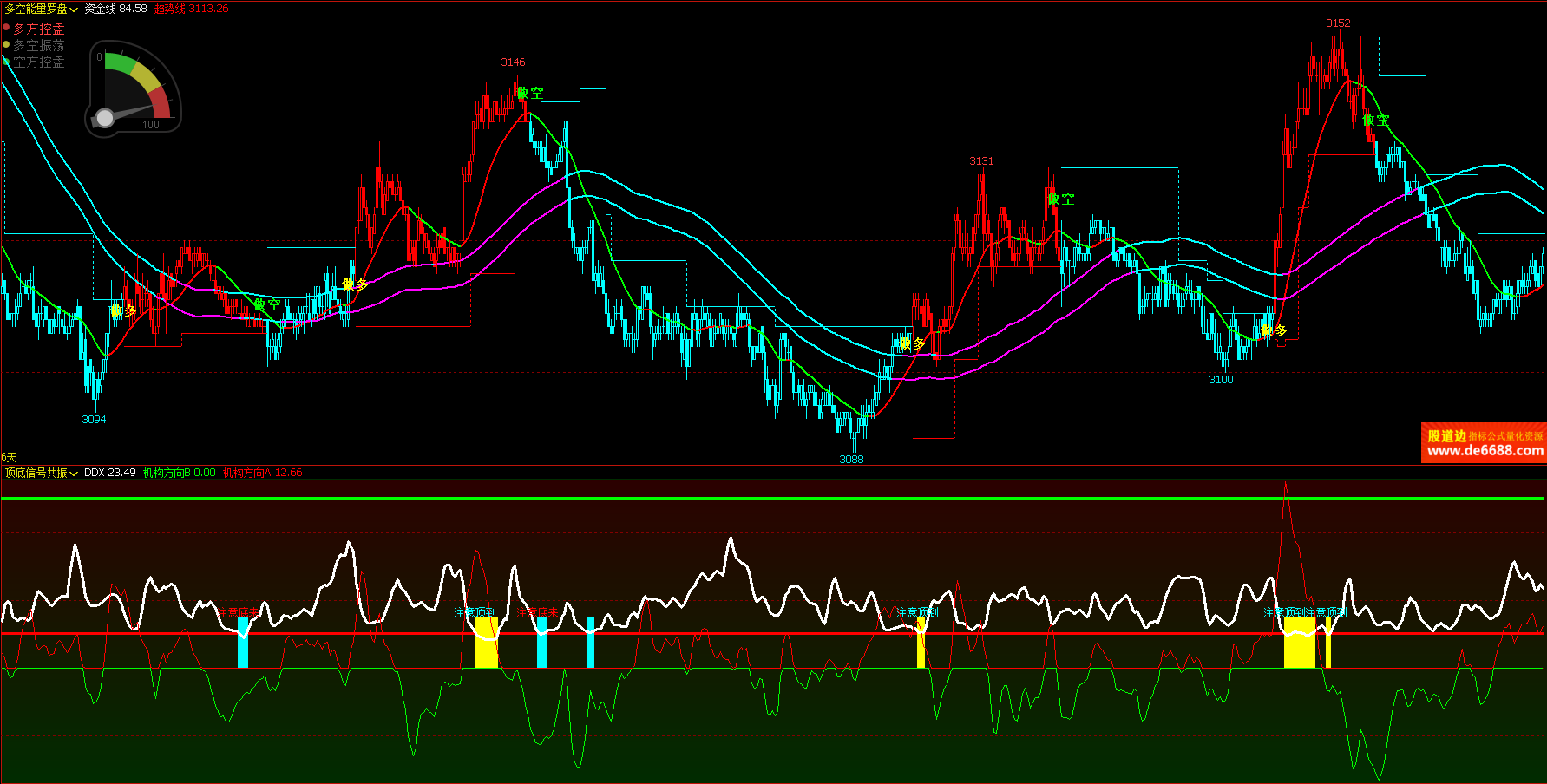
Task: Click the 顶底信号共振 indicator name
Action: tap(36, 473)
